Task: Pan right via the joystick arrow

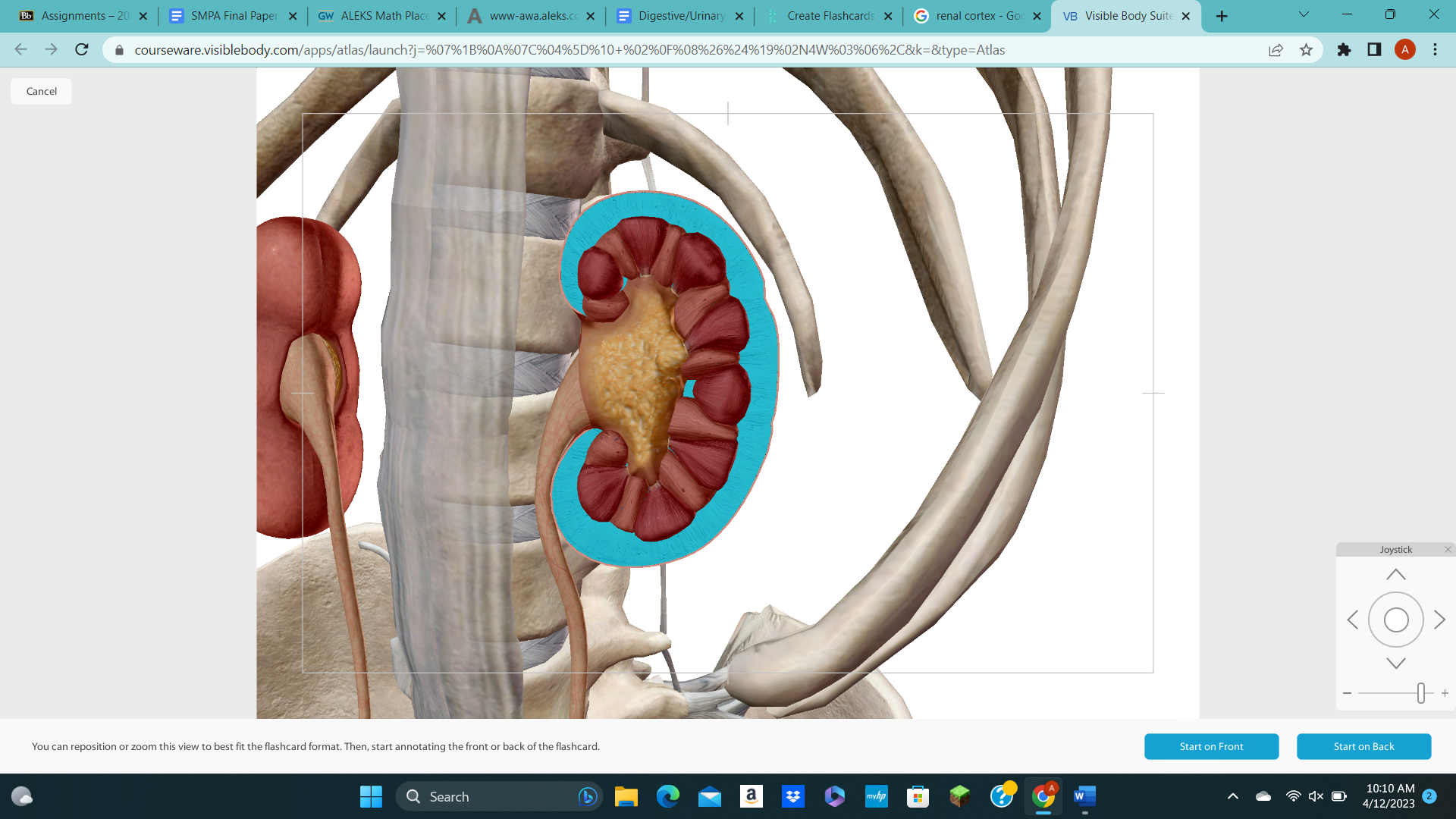Action: pyautogui.click(x=1440, y=620)
